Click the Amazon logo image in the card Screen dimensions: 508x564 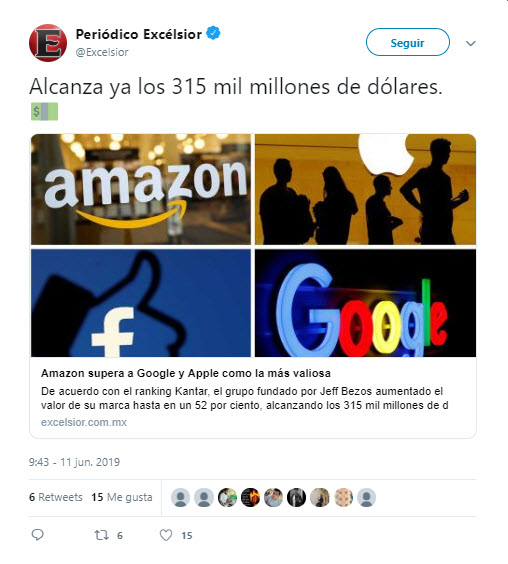[141, 190]
